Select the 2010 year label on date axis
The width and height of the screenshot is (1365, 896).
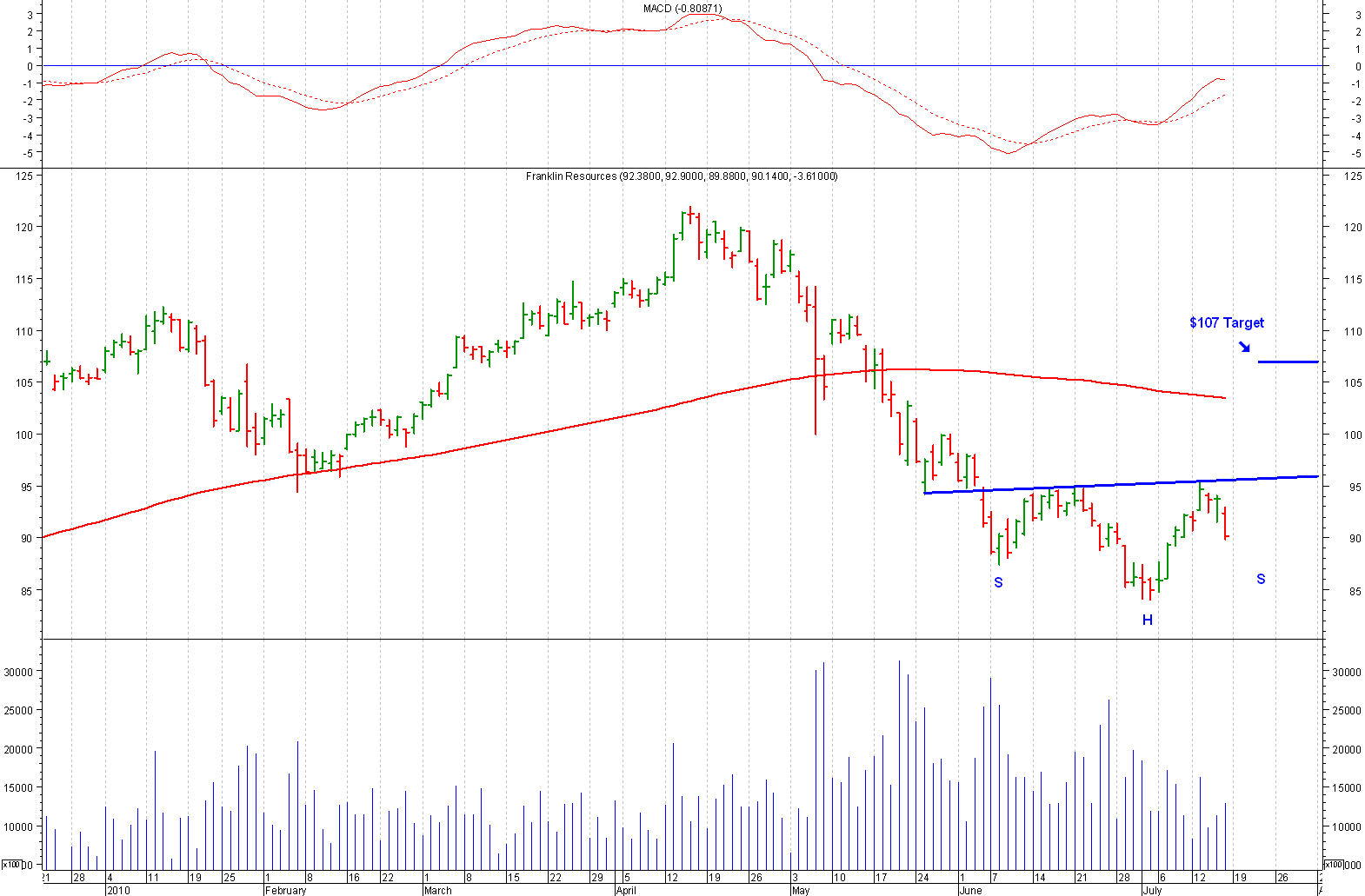pyautogui.click(x=117, y=890)
